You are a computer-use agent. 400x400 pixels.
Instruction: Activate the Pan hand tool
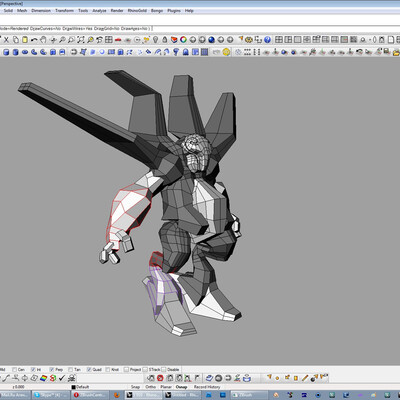click(x=43, y=40)
